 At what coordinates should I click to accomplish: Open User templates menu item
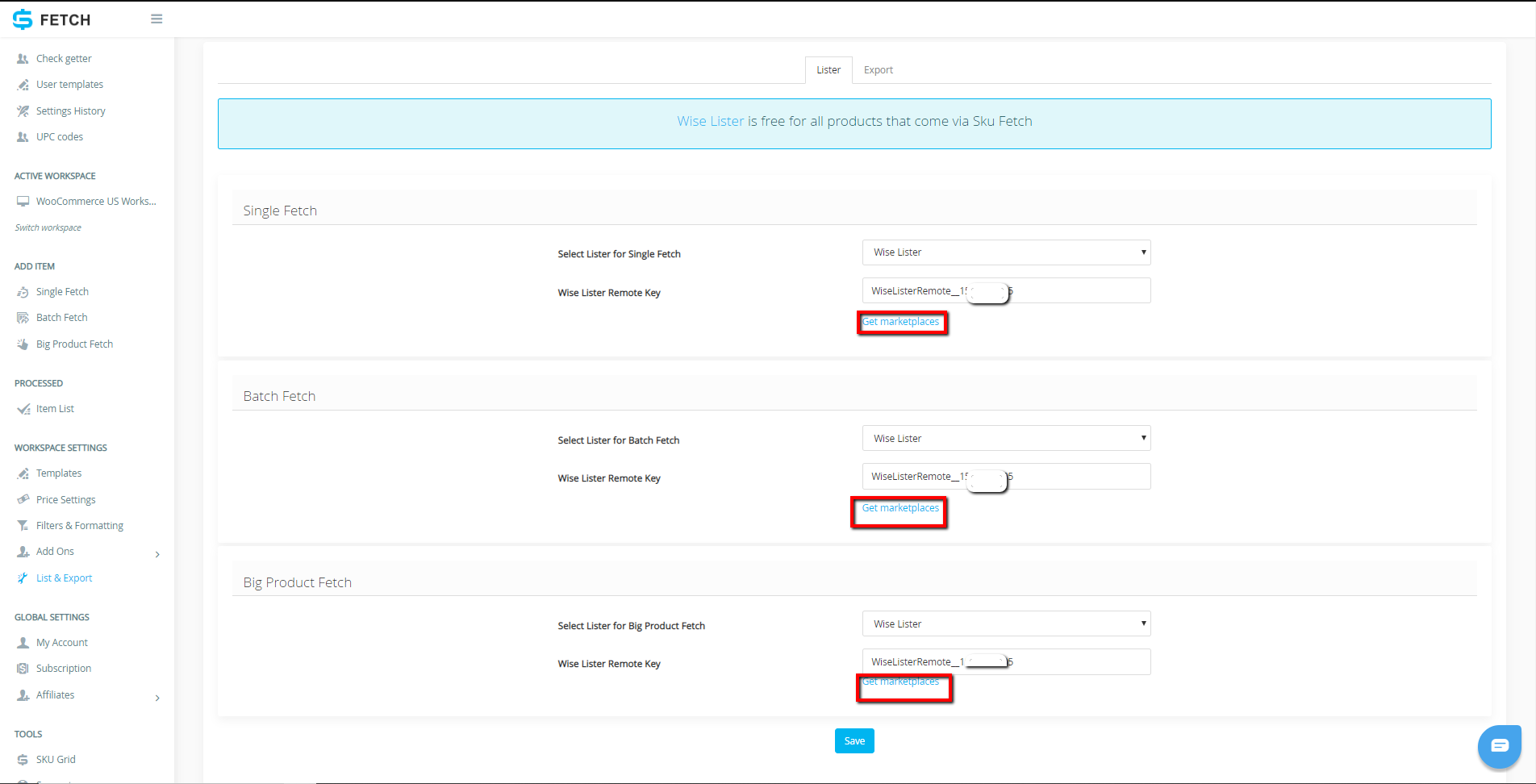coord(69,85)
